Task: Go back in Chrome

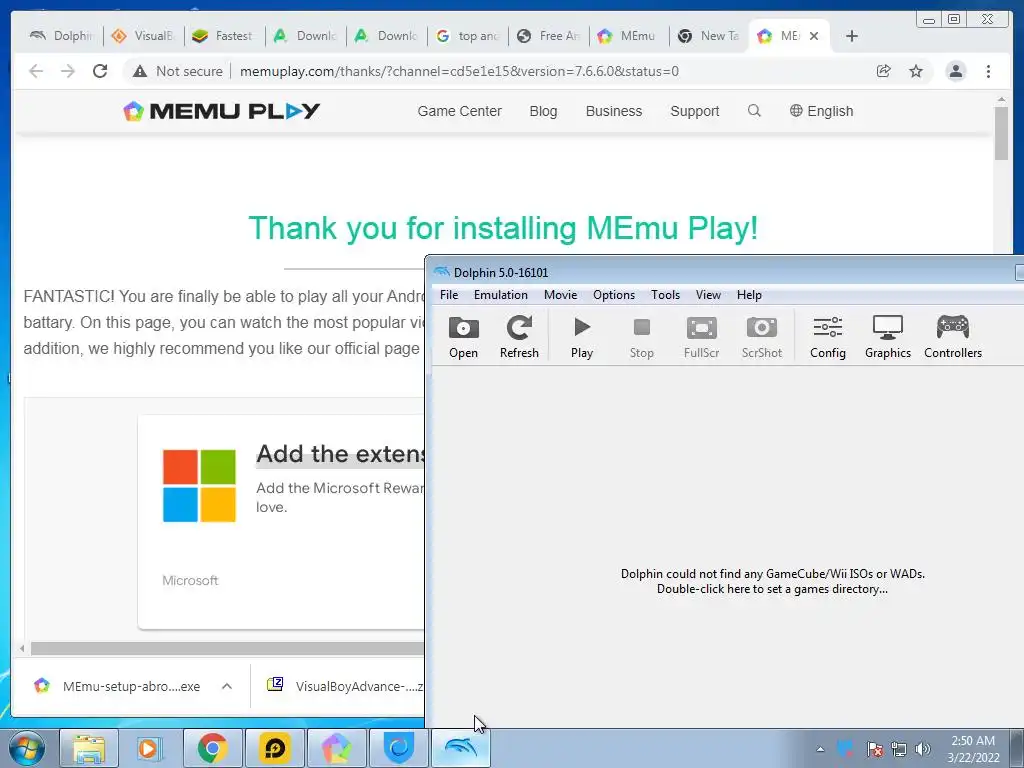Action: click(36, 71)
